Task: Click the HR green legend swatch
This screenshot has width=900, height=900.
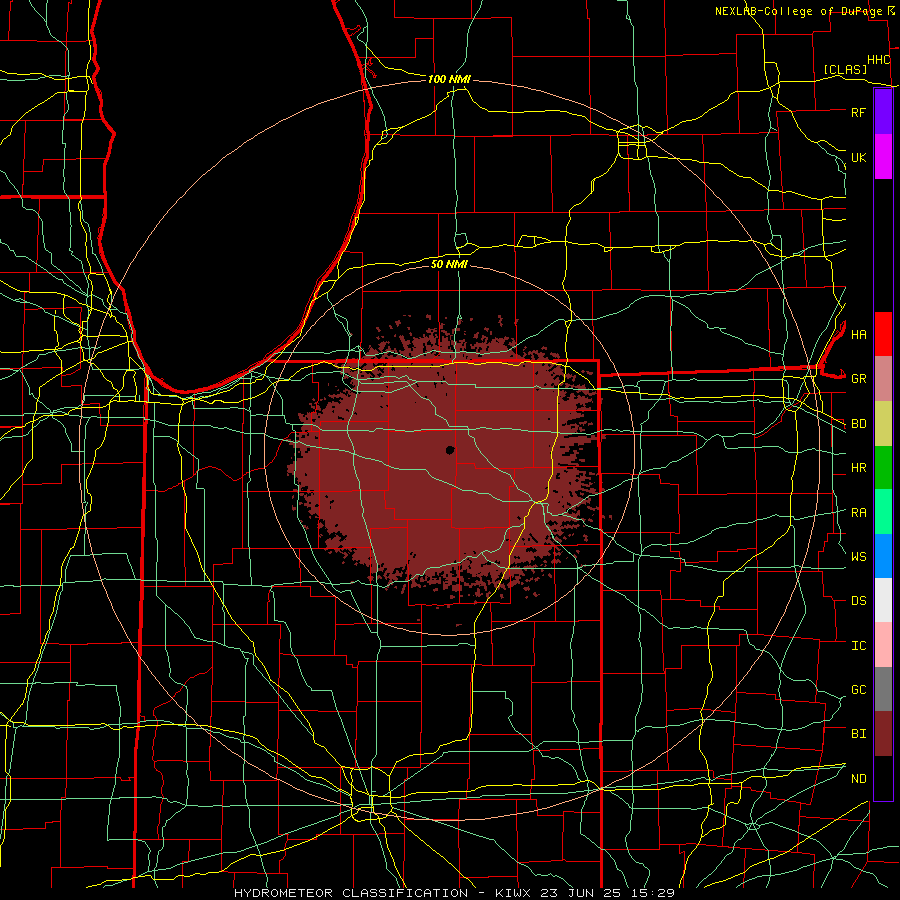Action: coord(883,468)
